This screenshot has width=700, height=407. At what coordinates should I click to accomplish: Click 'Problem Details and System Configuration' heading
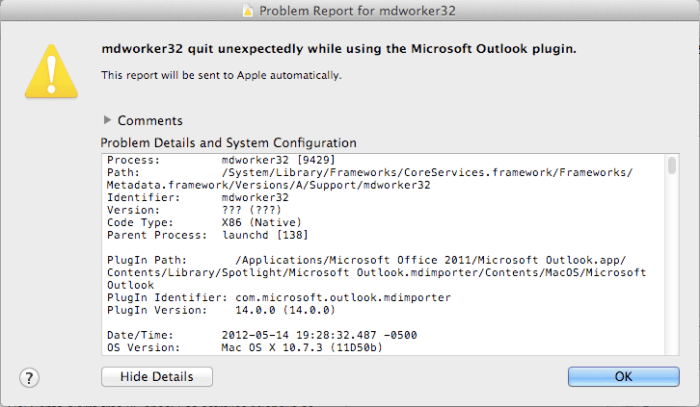click(228, 143)
